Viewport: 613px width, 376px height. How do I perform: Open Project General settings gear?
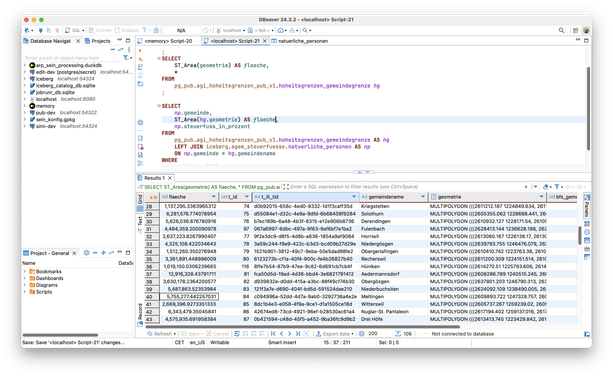(x=86, y=253)
